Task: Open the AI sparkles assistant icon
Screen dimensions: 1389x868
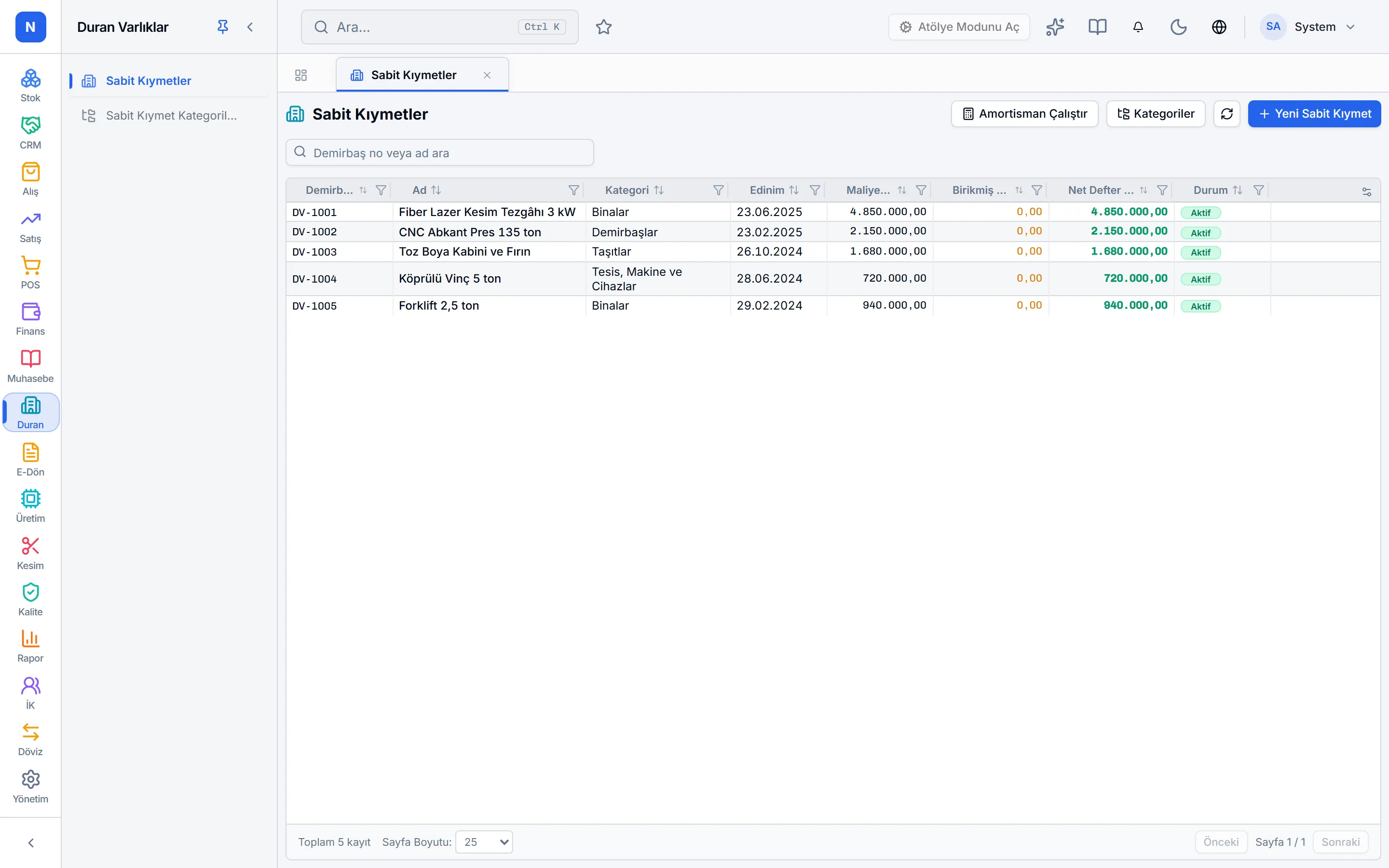Action: coord(1054,27)
